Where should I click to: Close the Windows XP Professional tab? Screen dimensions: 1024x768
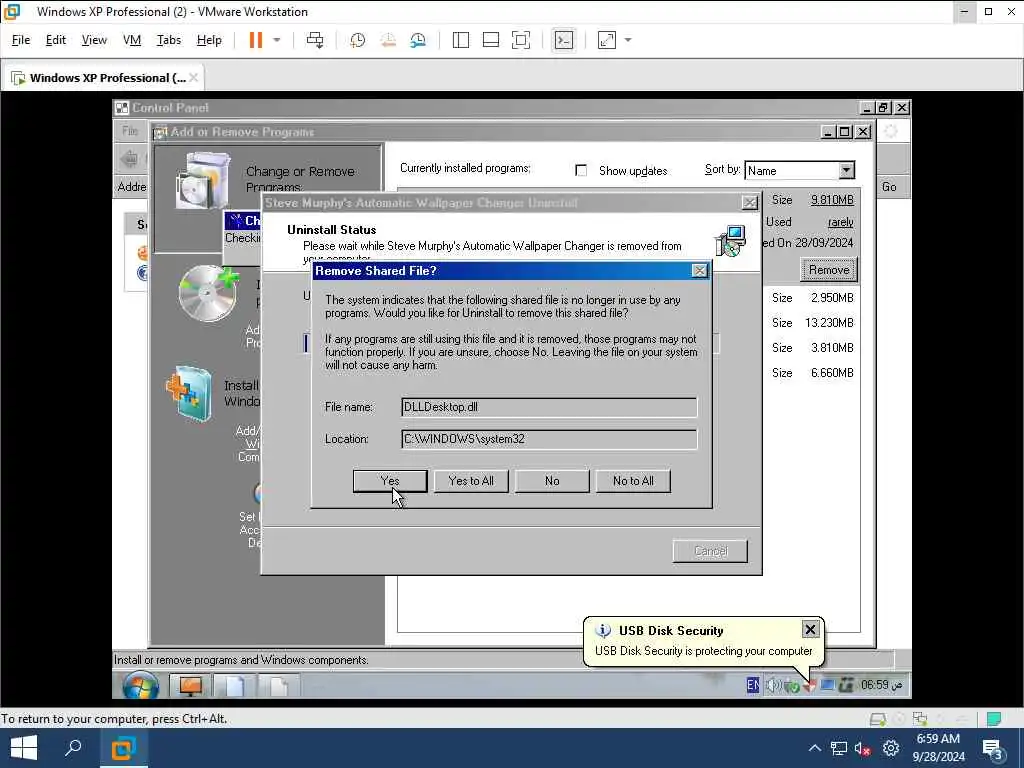click(193, 78)
